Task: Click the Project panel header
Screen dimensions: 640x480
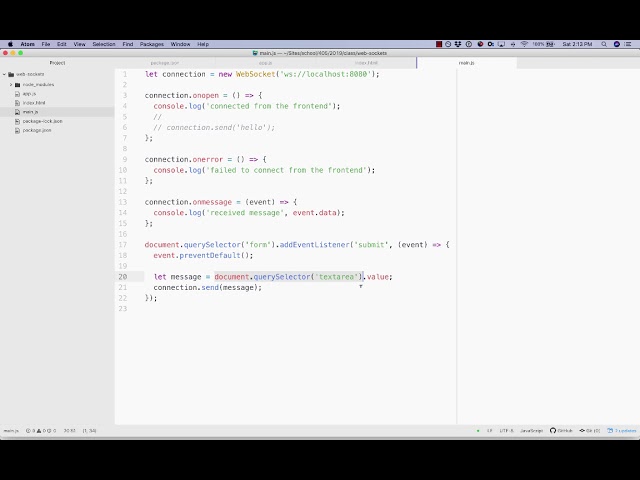Action: (x=57, y=63)
